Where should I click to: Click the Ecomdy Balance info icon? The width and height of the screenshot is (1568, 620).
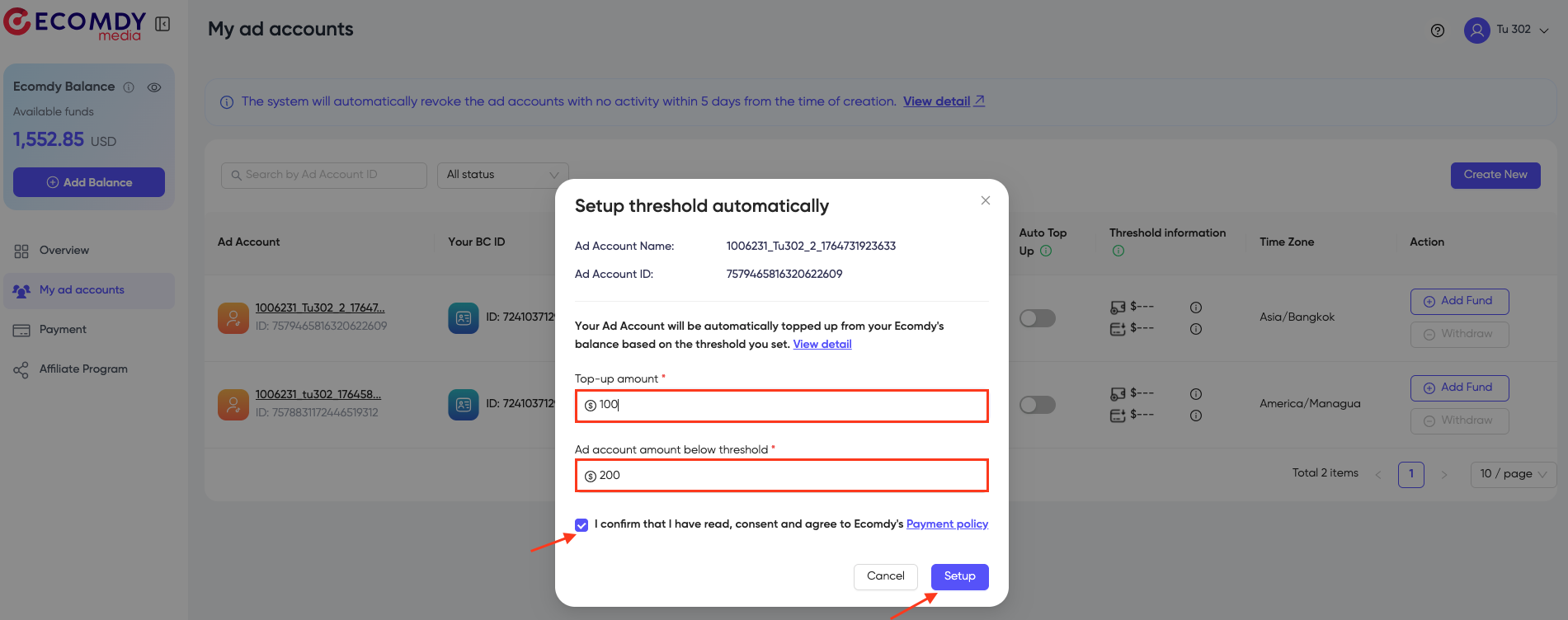129,87
